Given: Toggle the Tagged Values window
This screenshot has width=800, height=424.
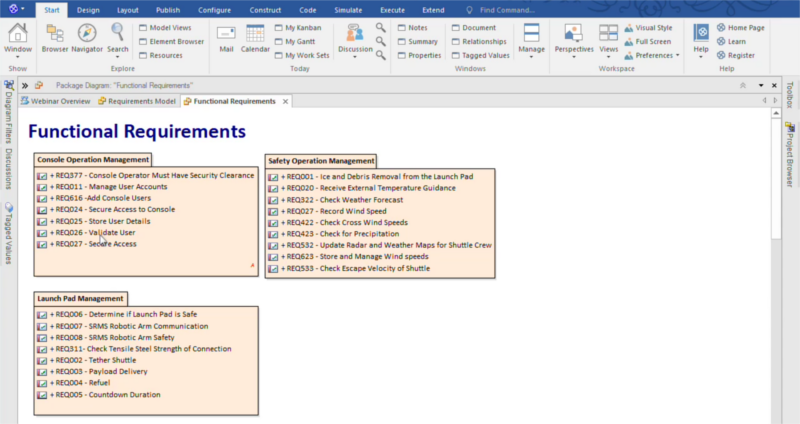Looking at the screenshot, I should [x=485, y=55].
